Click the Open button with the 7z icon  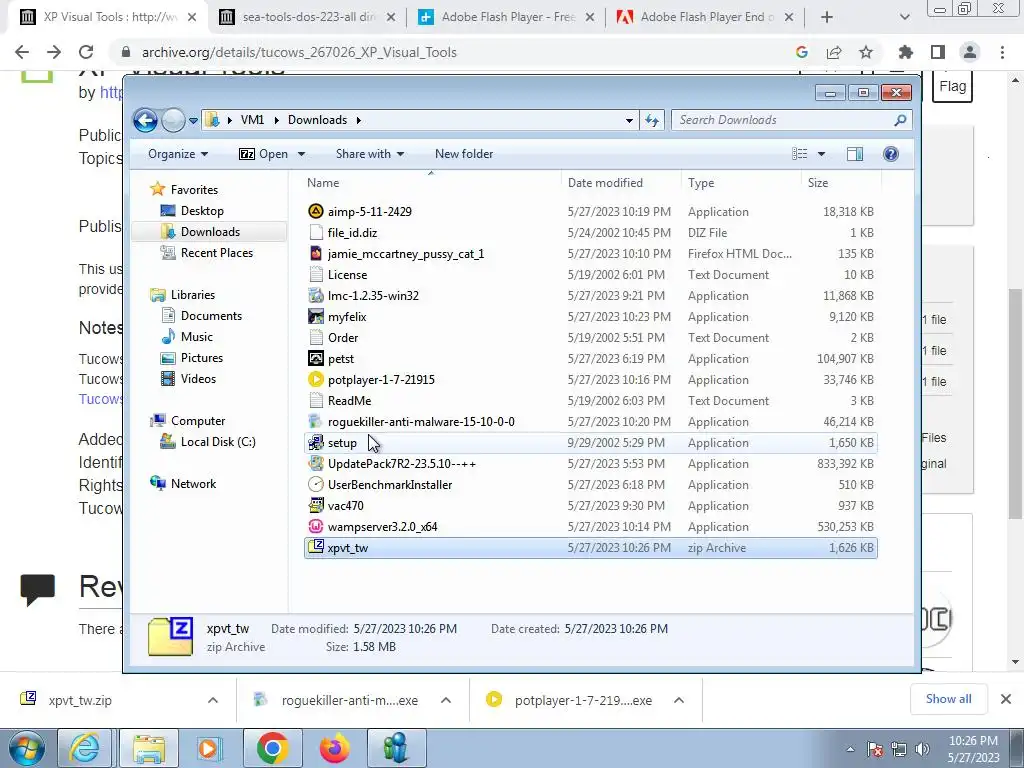(x=264, y=154)
